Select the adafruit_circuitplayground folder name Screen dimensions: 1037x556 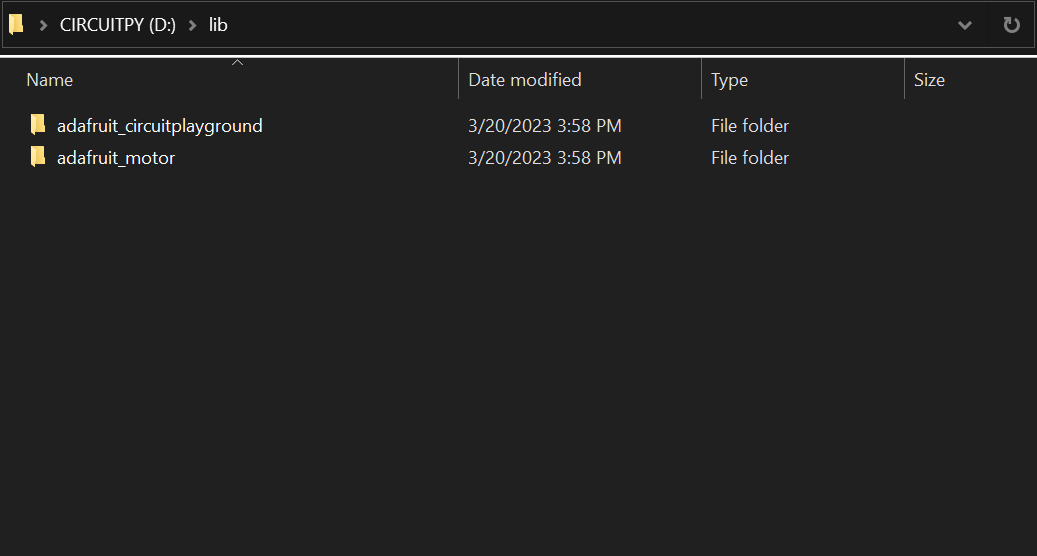160,126
